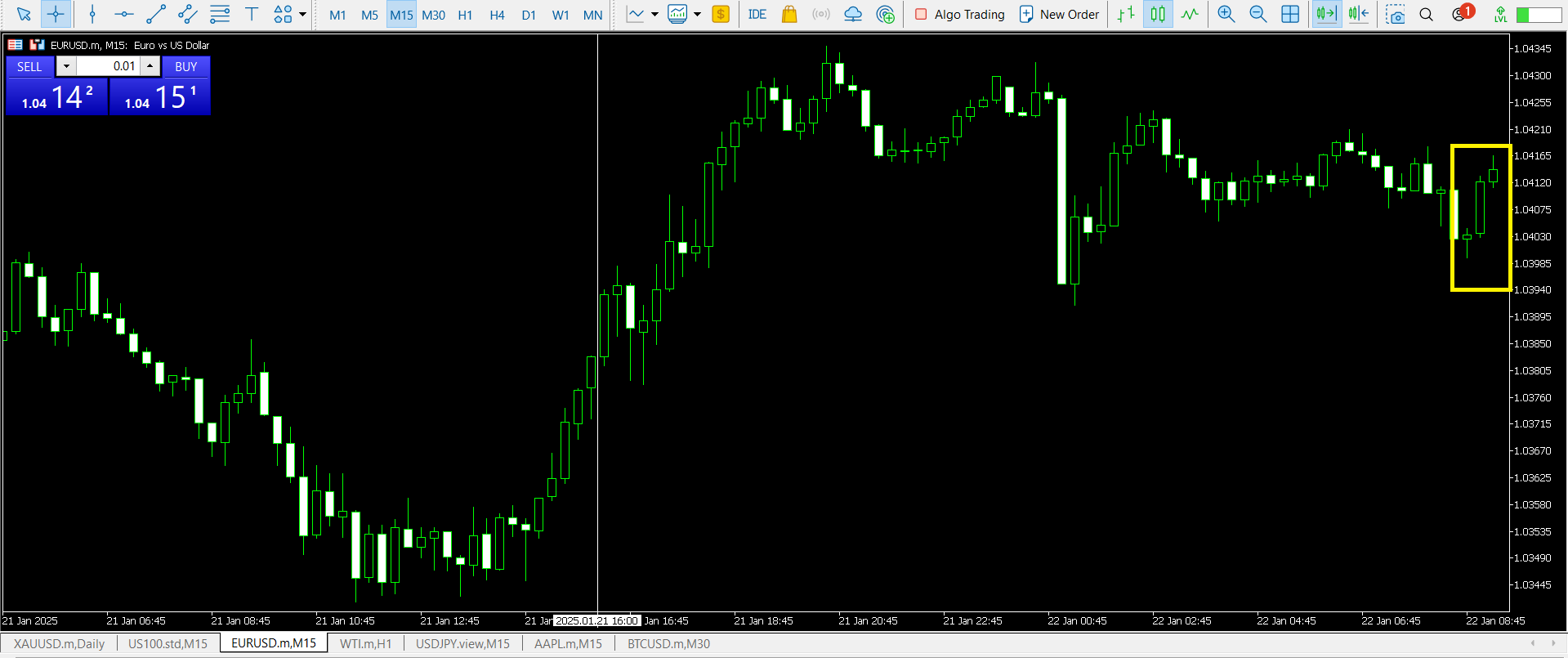Open the BTCUSD.m,M30 chart tab
This screenshot has height=658, width=1568.
tap(668, 643)
